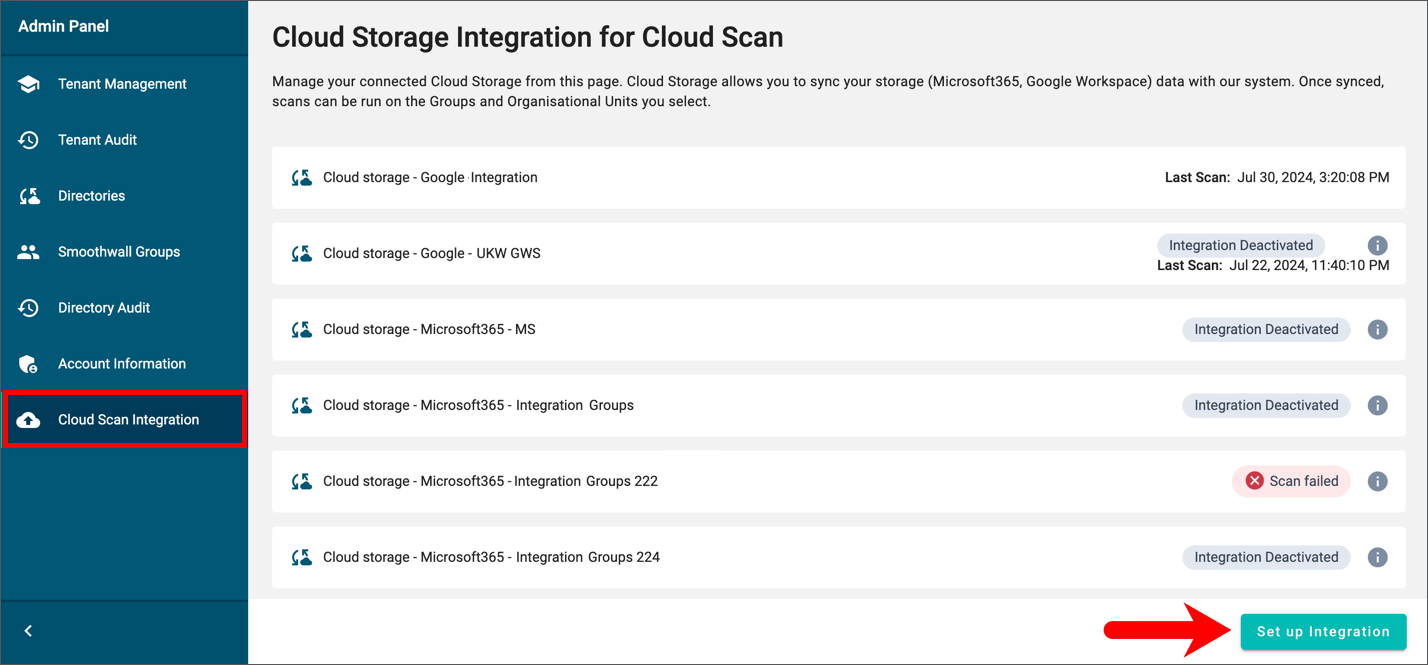
Task: Click the info icon in the Microsoft365 - Integration Groups row
Action: [1377, 405]
